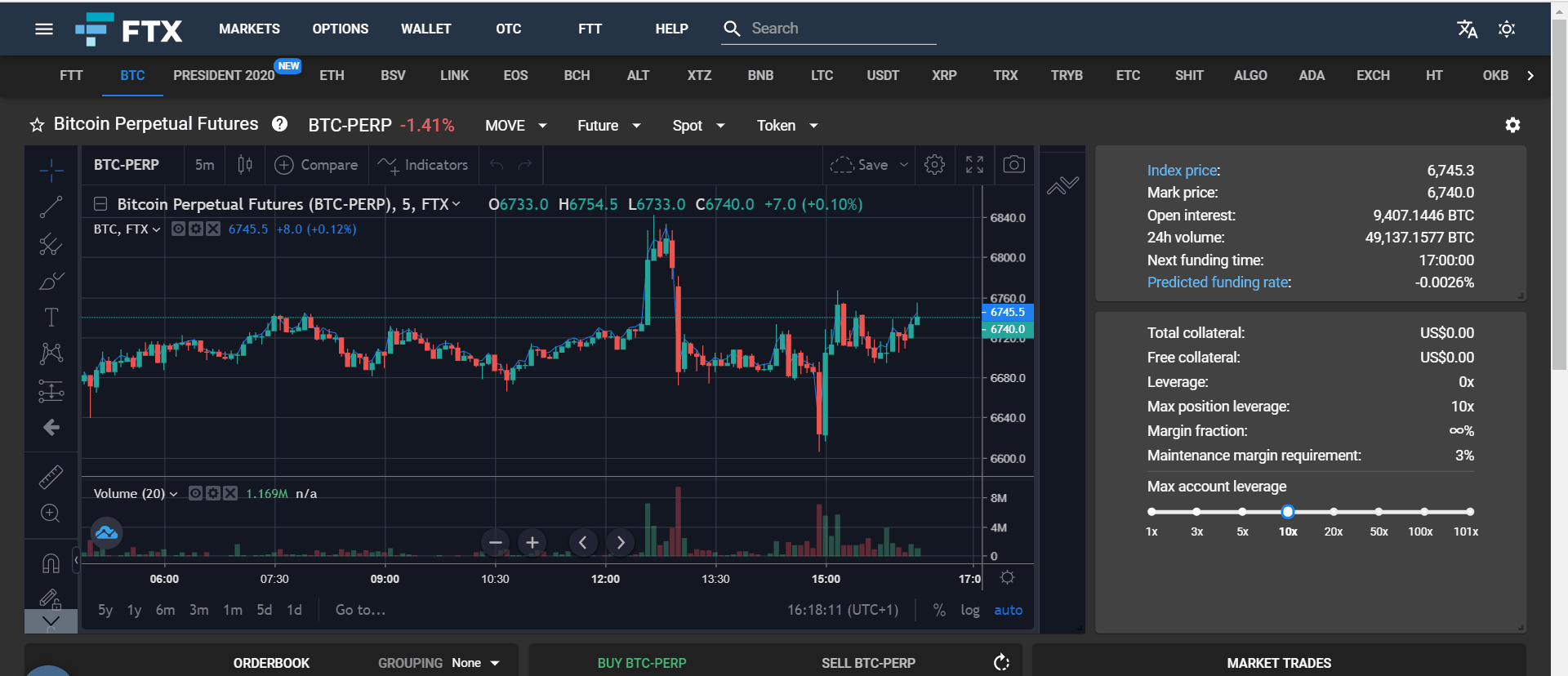Open chart fullscreen mode
The width and height of the screenshot is (1568, 676).
click(974, 165)
